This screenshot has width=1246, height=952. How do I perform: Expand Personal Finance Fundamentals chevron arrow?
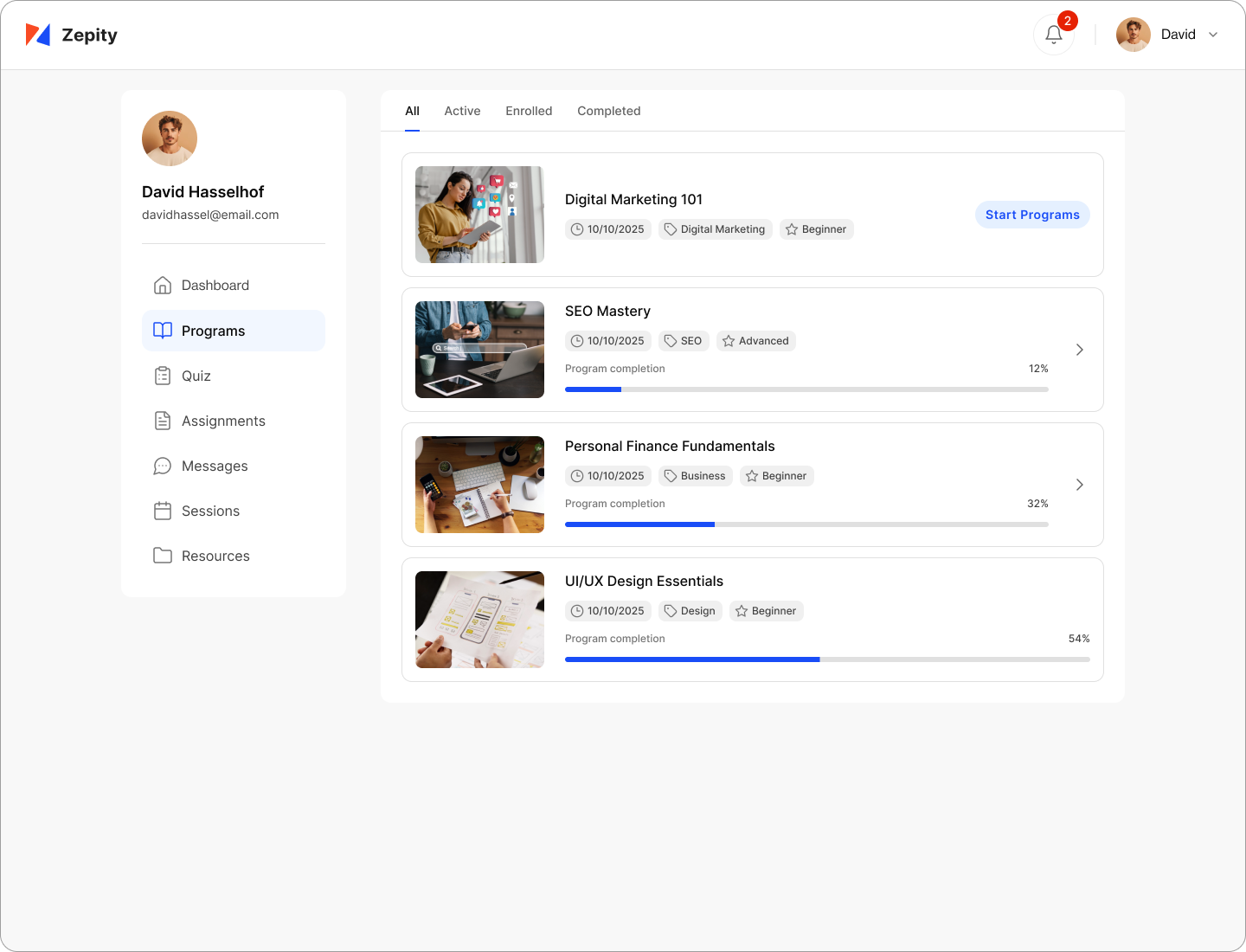point(1079,485)
